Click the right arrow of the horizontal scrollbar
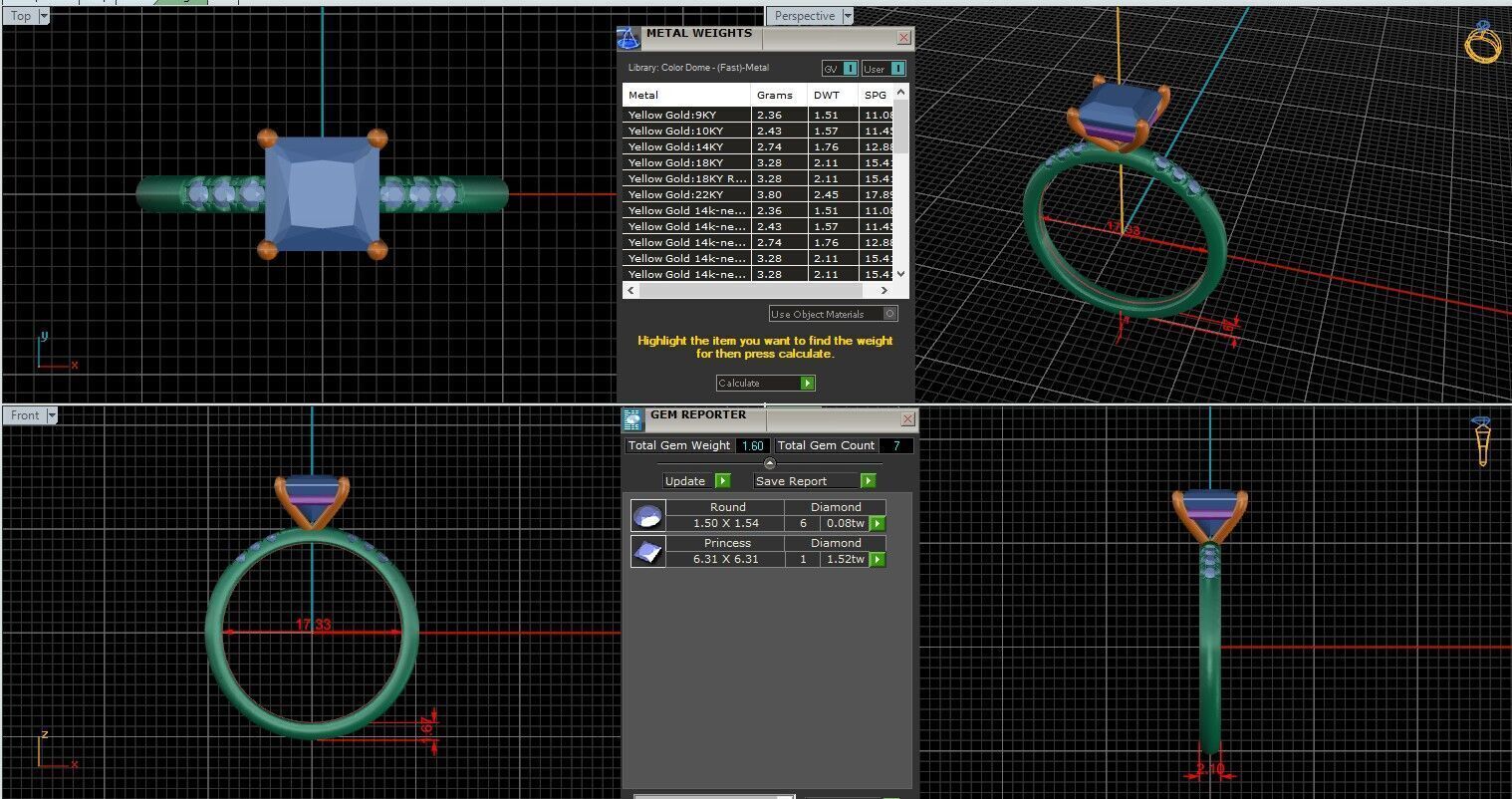Viewport: 1512px width, 799px height. (x=883, y=290)
